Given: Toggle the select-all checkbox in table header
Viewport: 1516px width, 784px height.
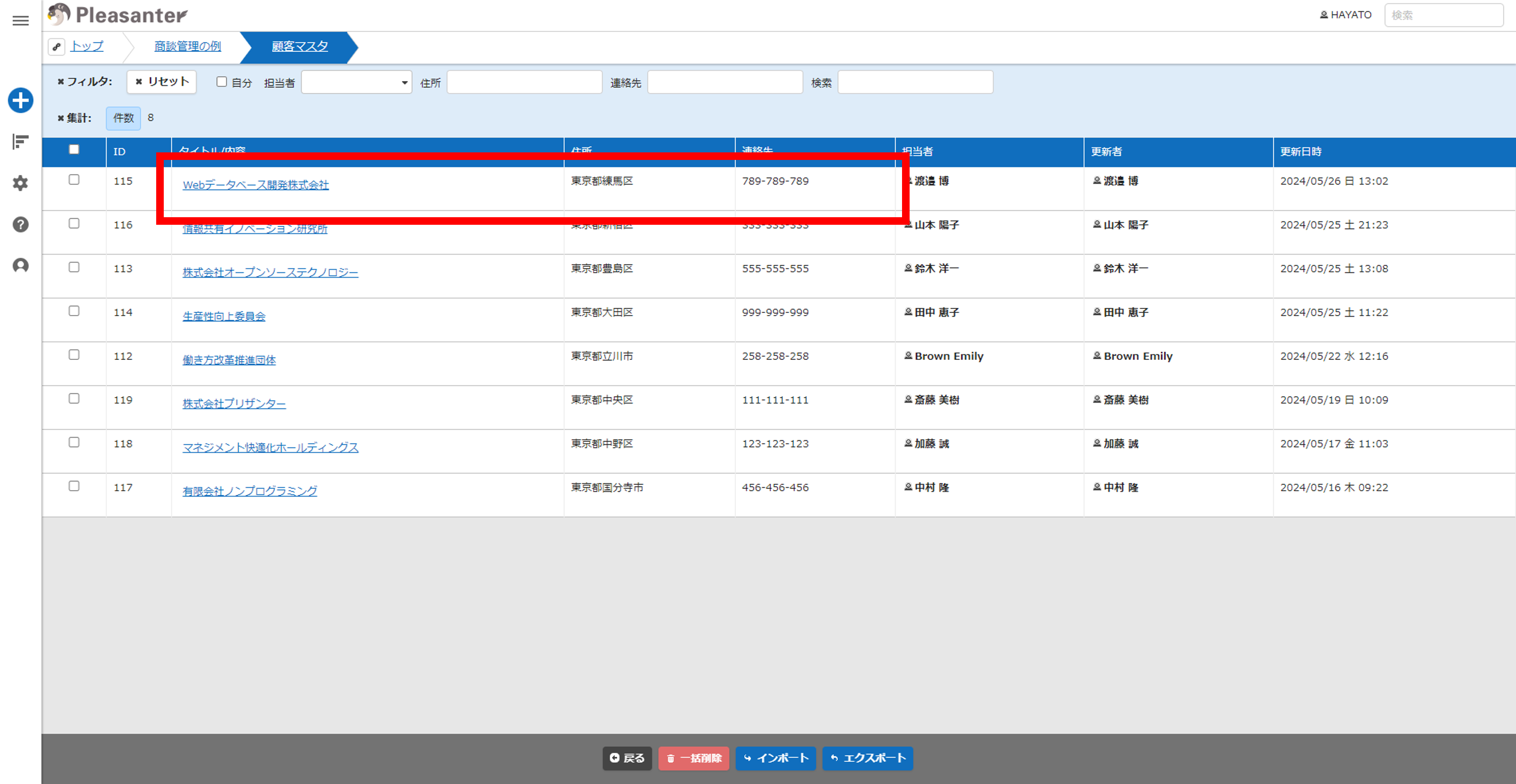Looking at the screenshot, I should tap(74, 149).
